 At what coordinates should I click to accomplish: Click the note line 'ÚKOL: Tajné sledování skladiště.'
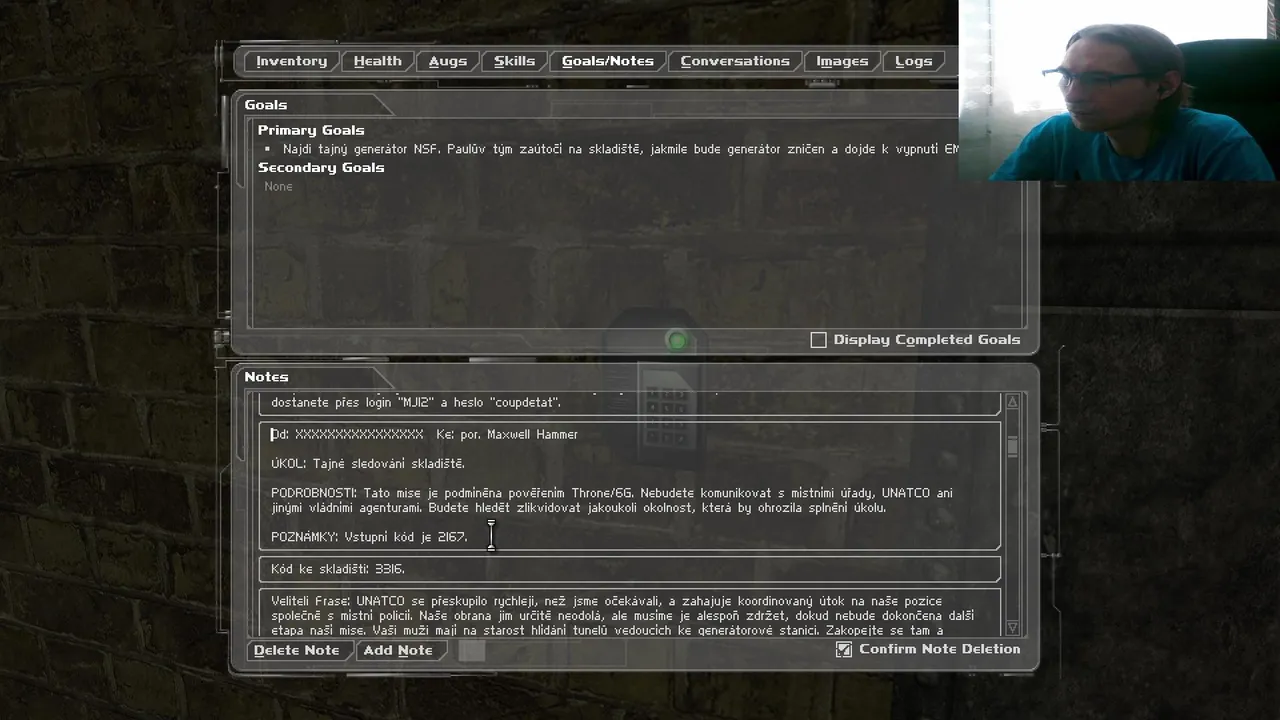pyautogui.click(x=368, y=464)
